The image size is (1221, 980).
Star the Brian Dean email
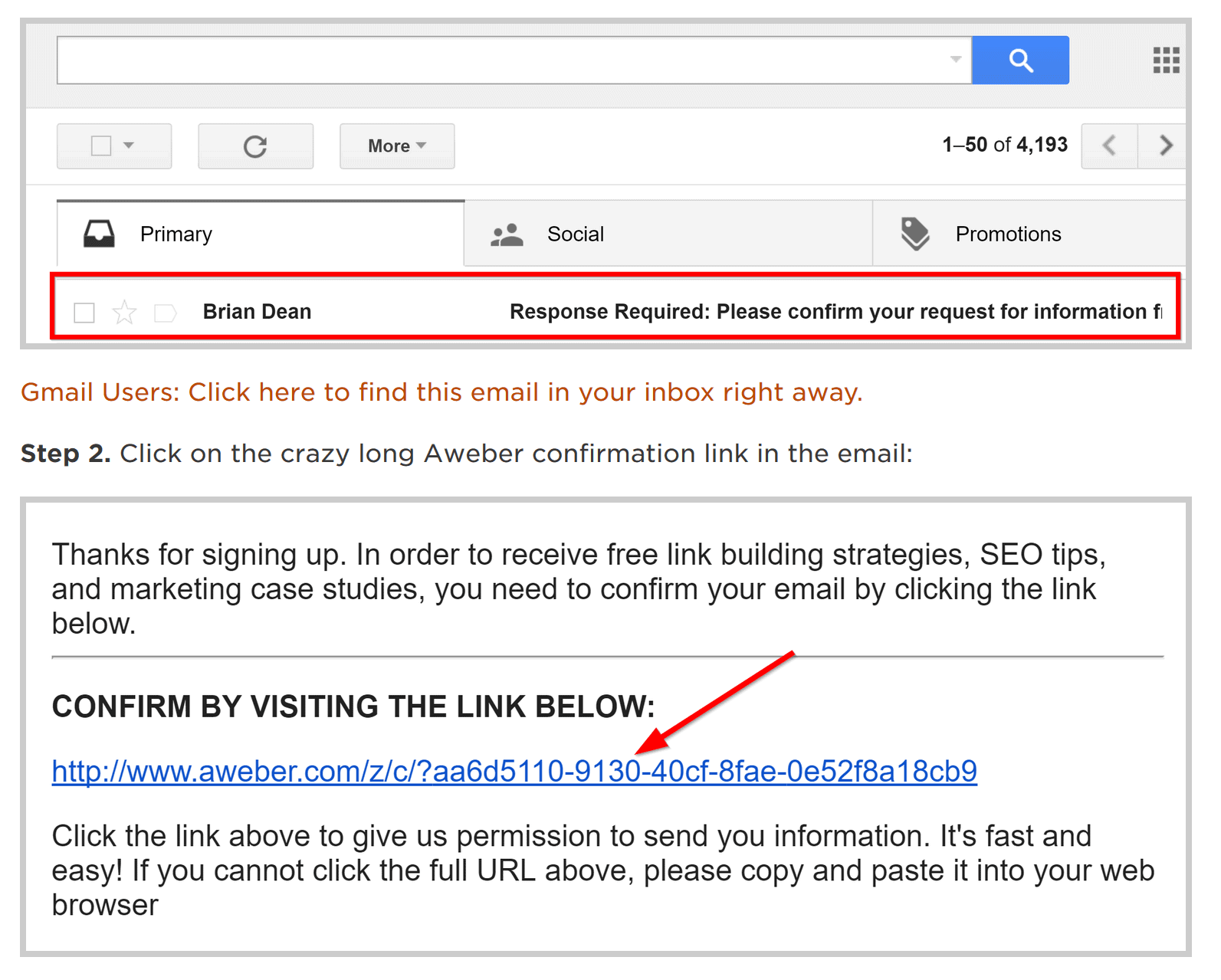tap(124, 312)
